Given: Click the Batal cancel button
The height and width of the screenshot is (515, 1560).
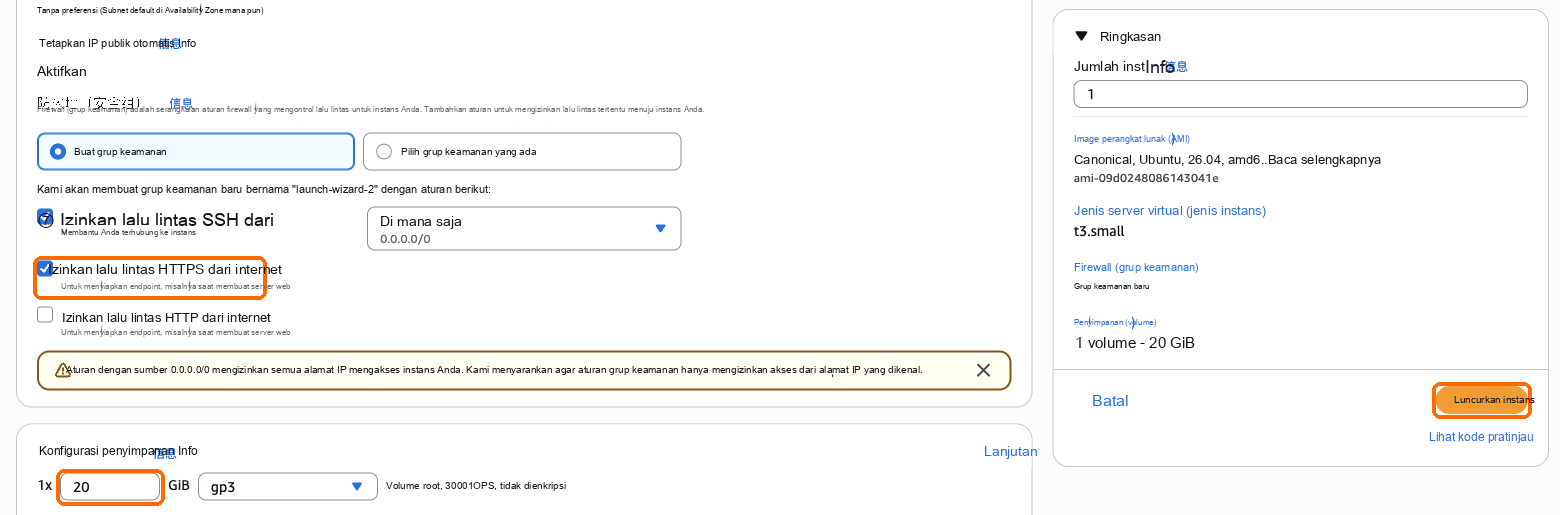Looking at the screenshot, I should point(1110,401).
